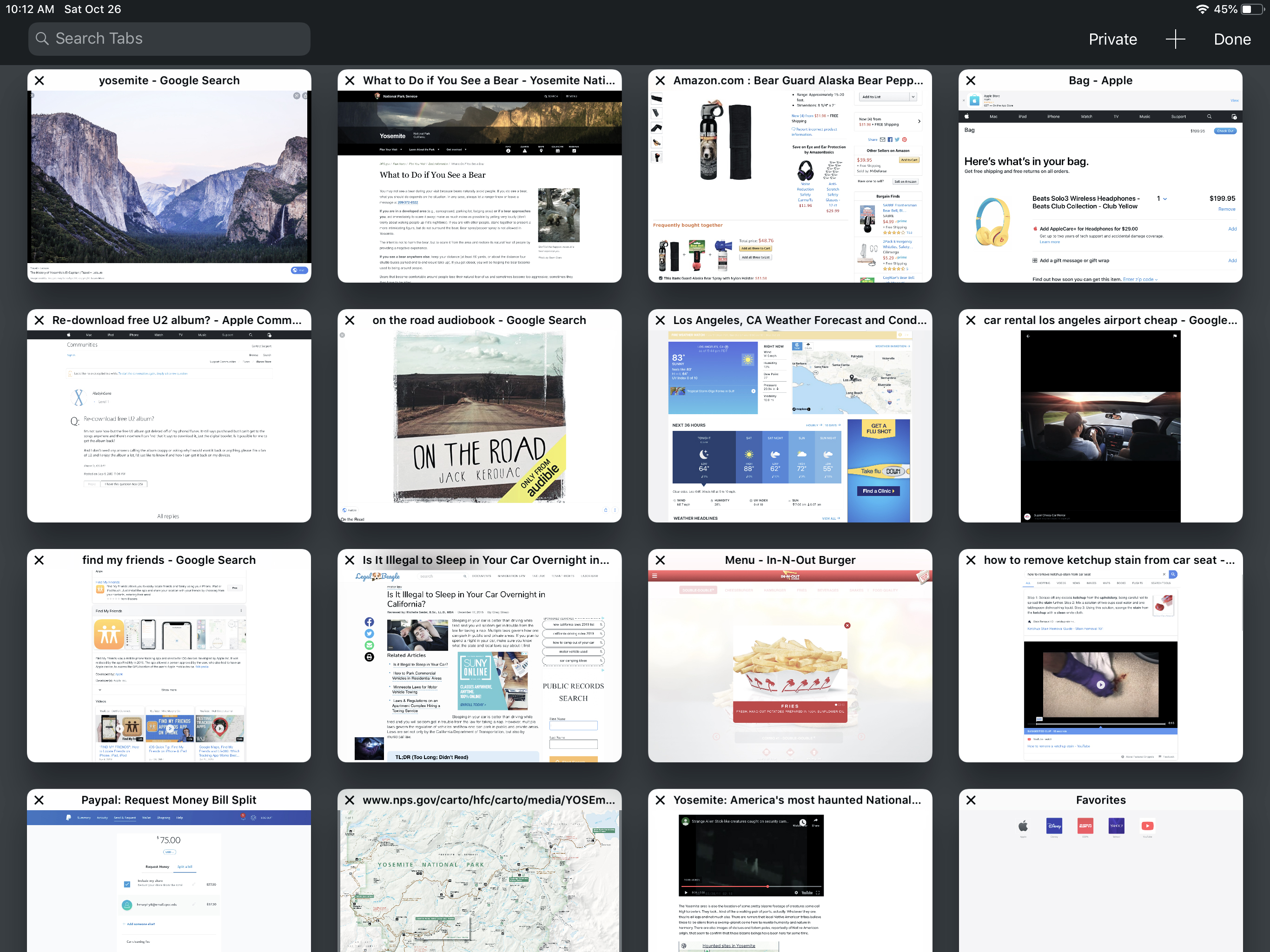Open the Los Angeles weather forecast preview

tap(790, 426)
